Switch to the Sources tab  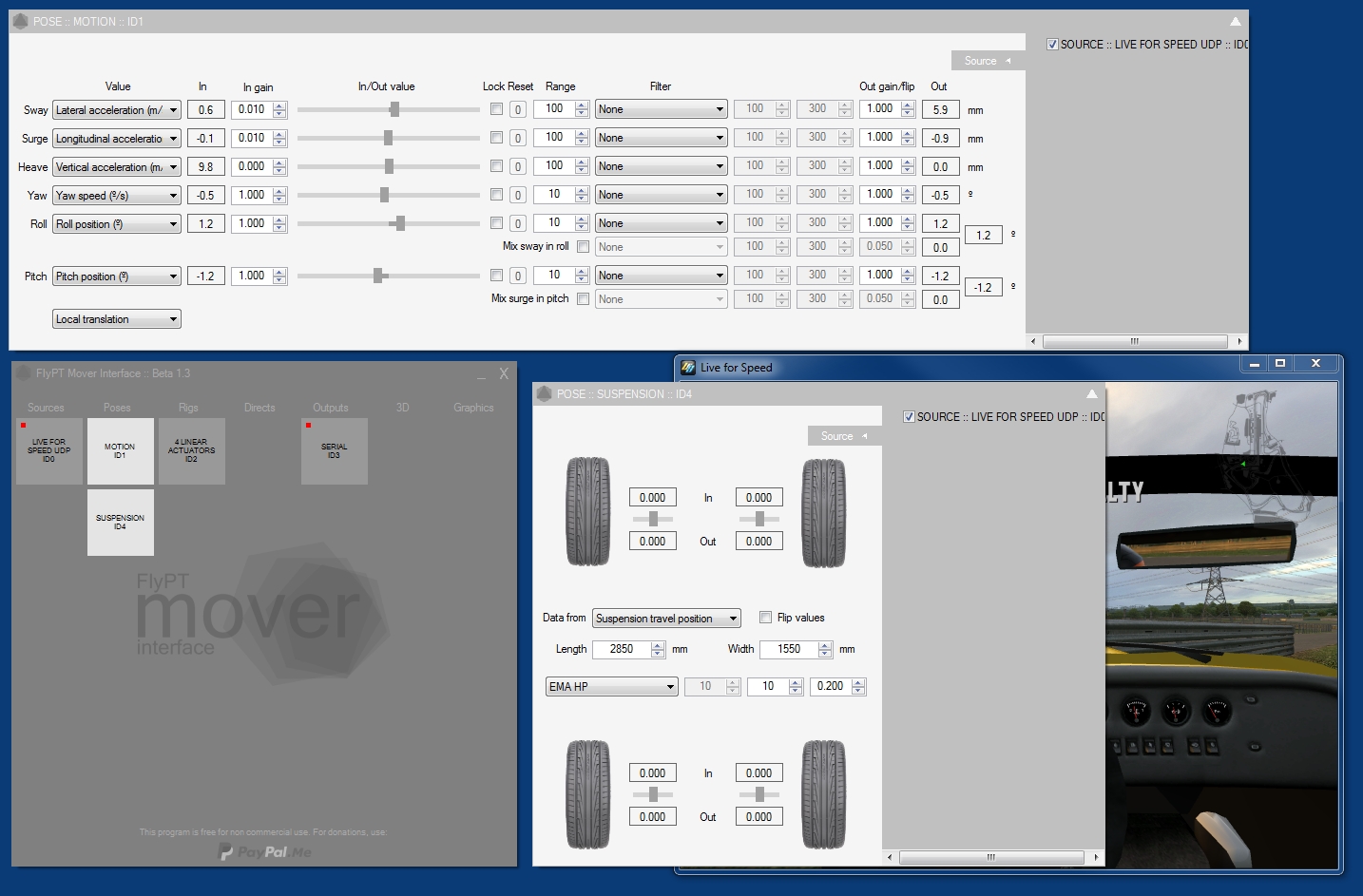click(x=46, y=408)
